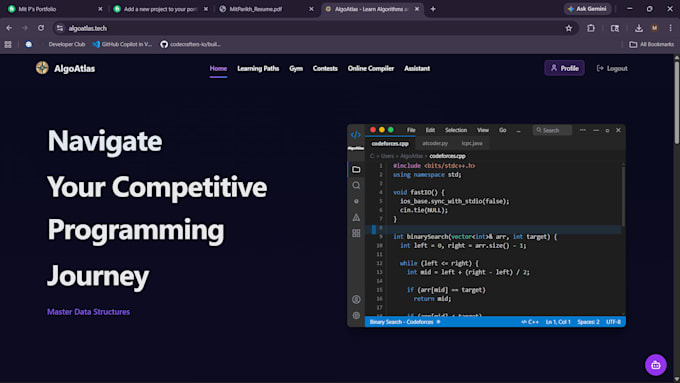680x383 pixels.
Task: Open the extensions grid icon in editor sidebar
Action: point(356,233)
